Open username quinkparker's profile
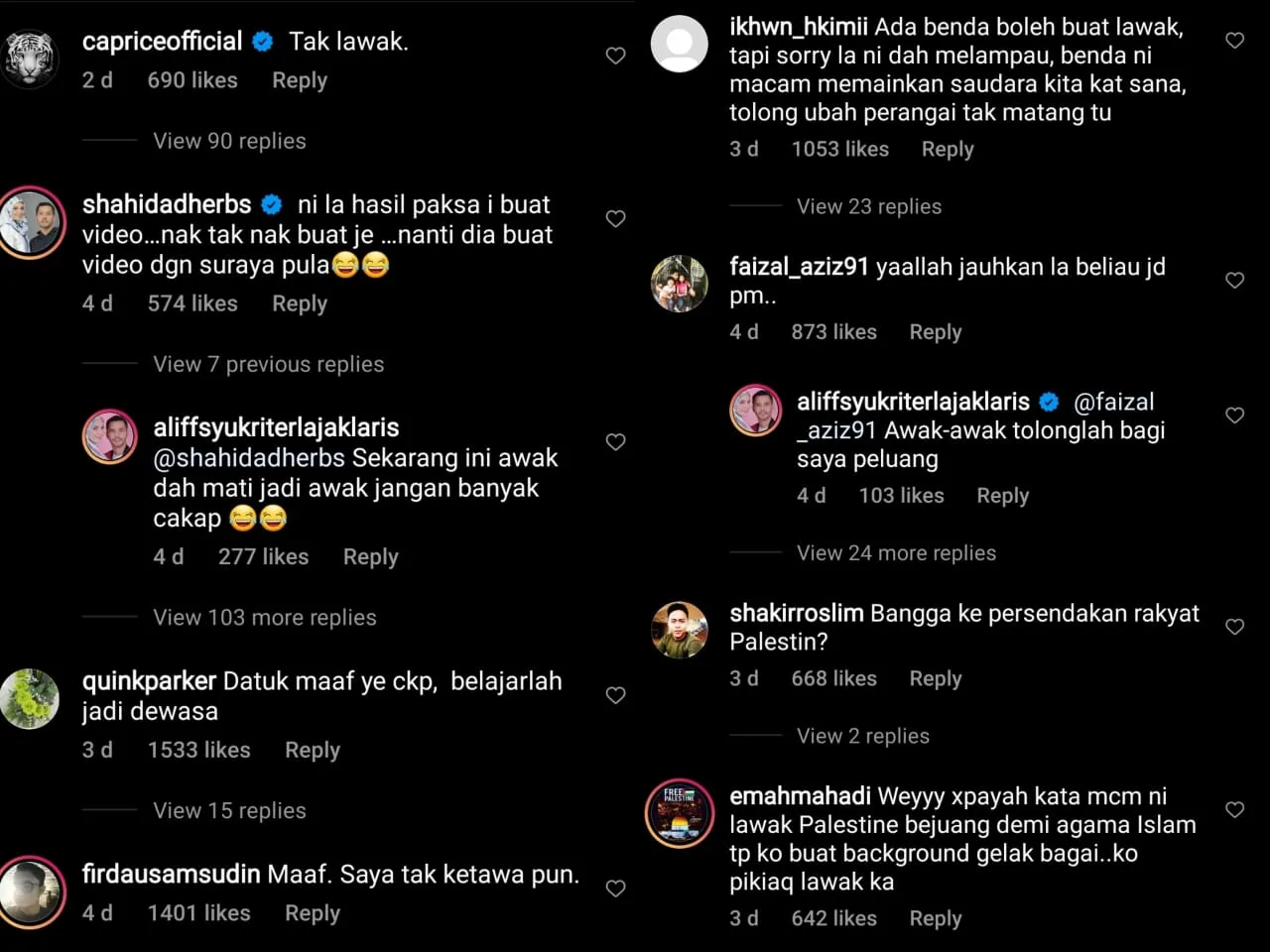The width and height of the screenshot is (1270, 952). 149,681
